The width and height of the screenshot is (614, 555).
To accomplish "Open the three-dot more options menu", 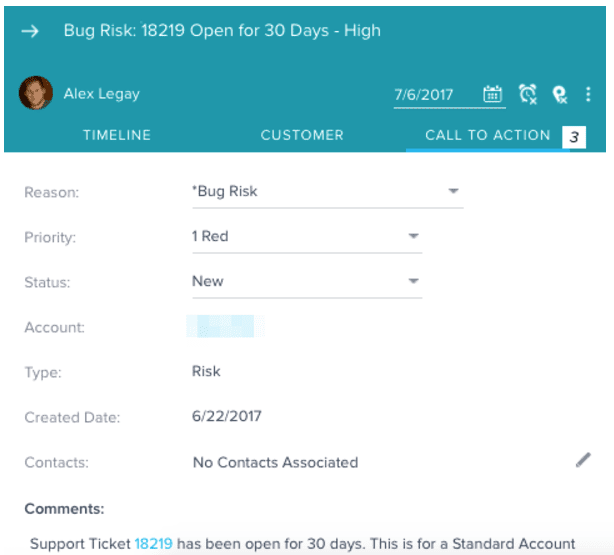I will (x=588, y=94).
